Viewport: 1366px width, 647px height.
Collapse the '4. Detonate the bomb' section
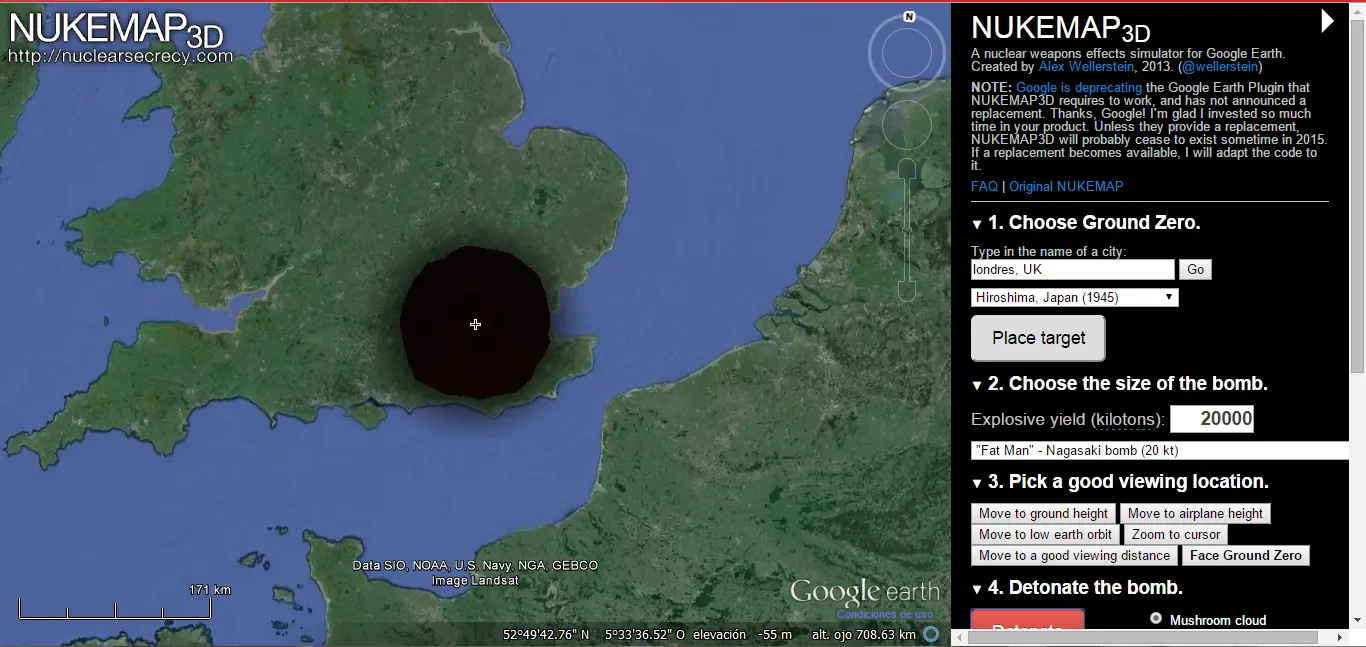pos(977,589)
